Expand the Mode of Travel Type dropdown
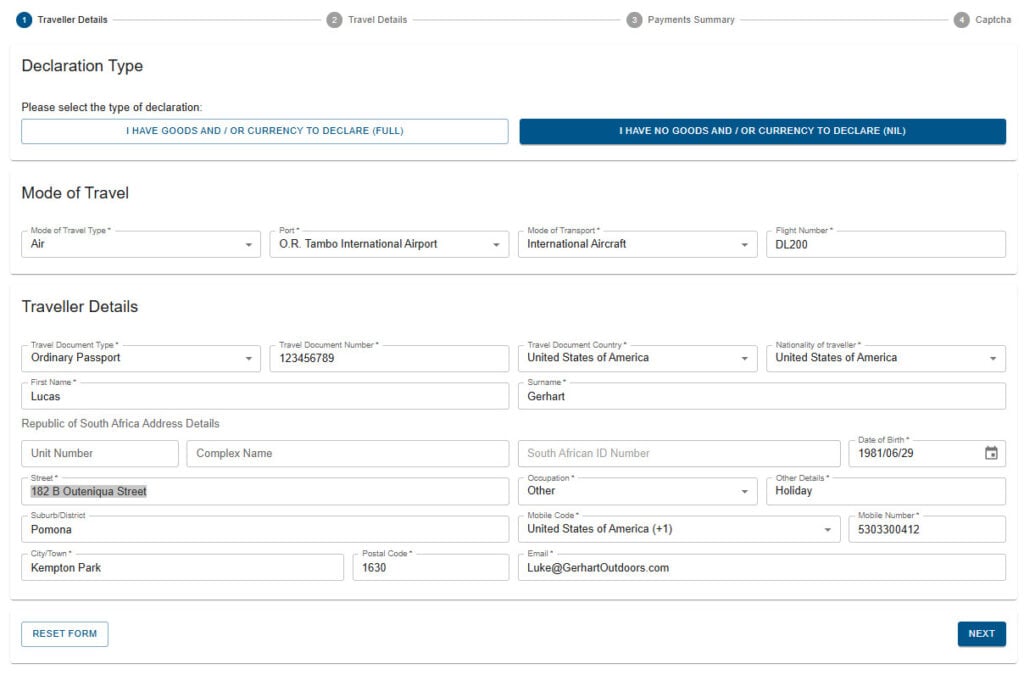This screenshot has width=1024, height=675. click(141, 244)
